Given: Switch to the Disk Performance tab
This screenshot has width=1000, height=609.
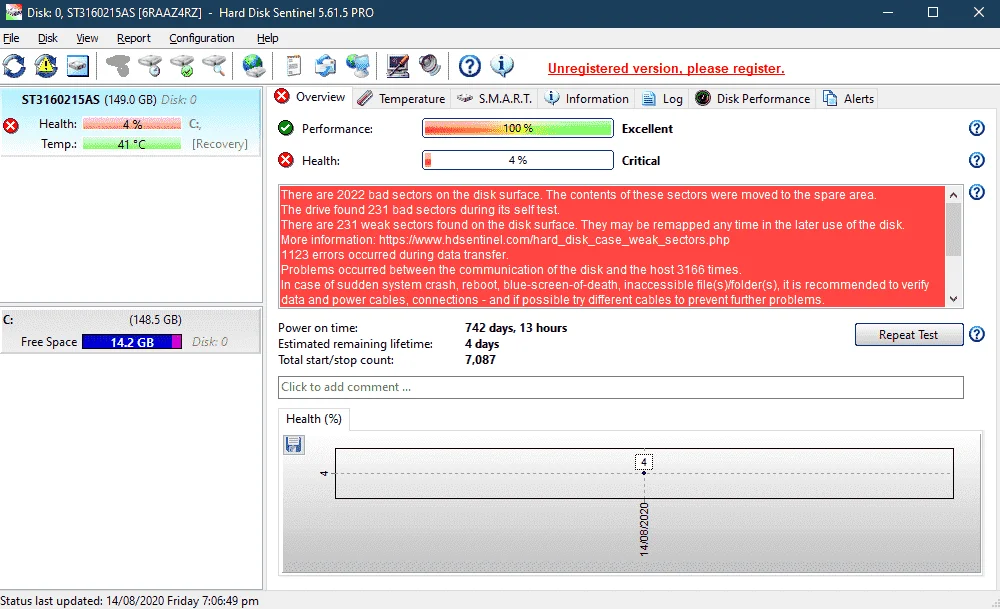Looking at the screenshot, I should (x=753, y=99).
